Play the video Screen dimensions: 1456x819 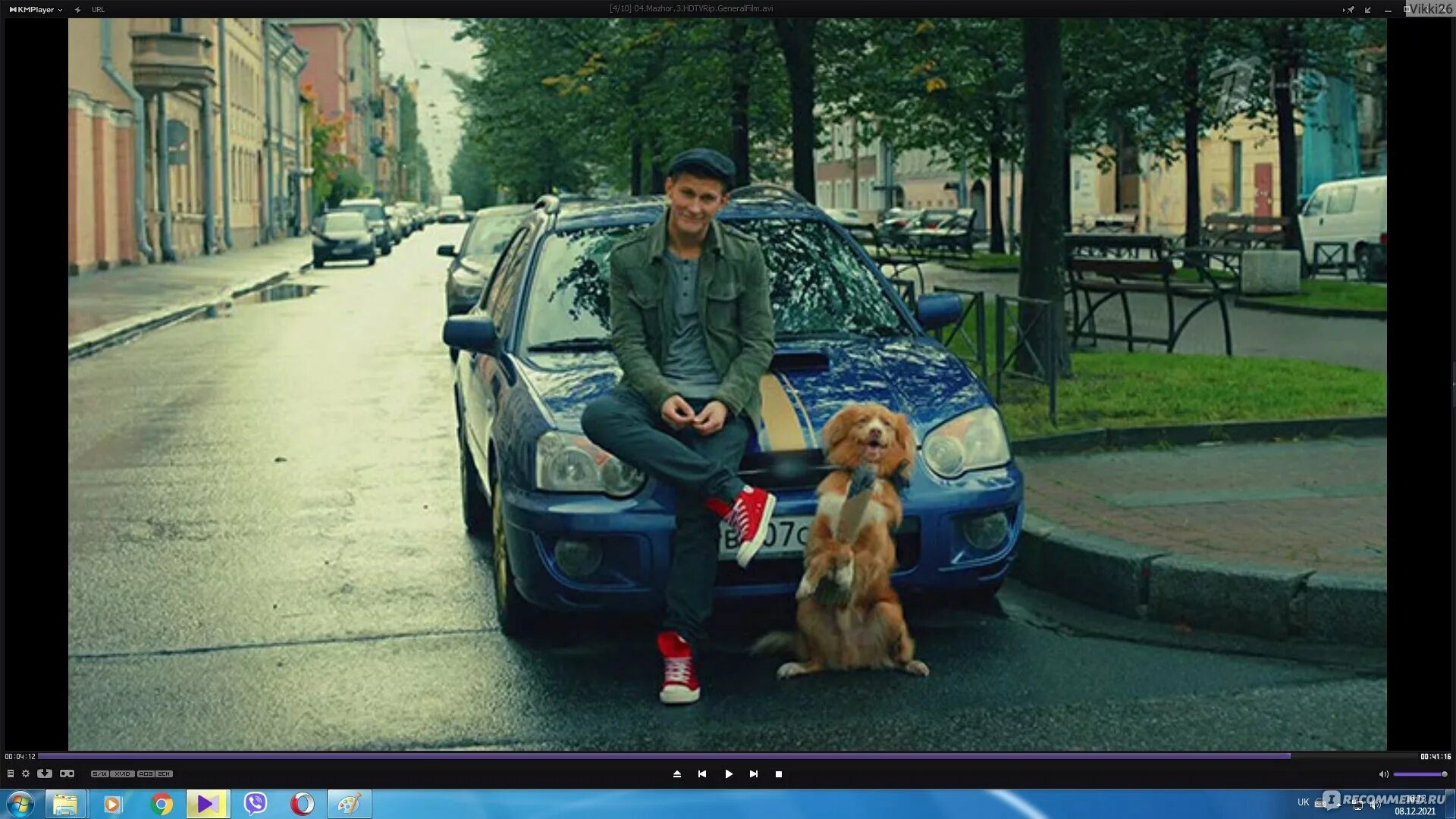tap(728, 774)
